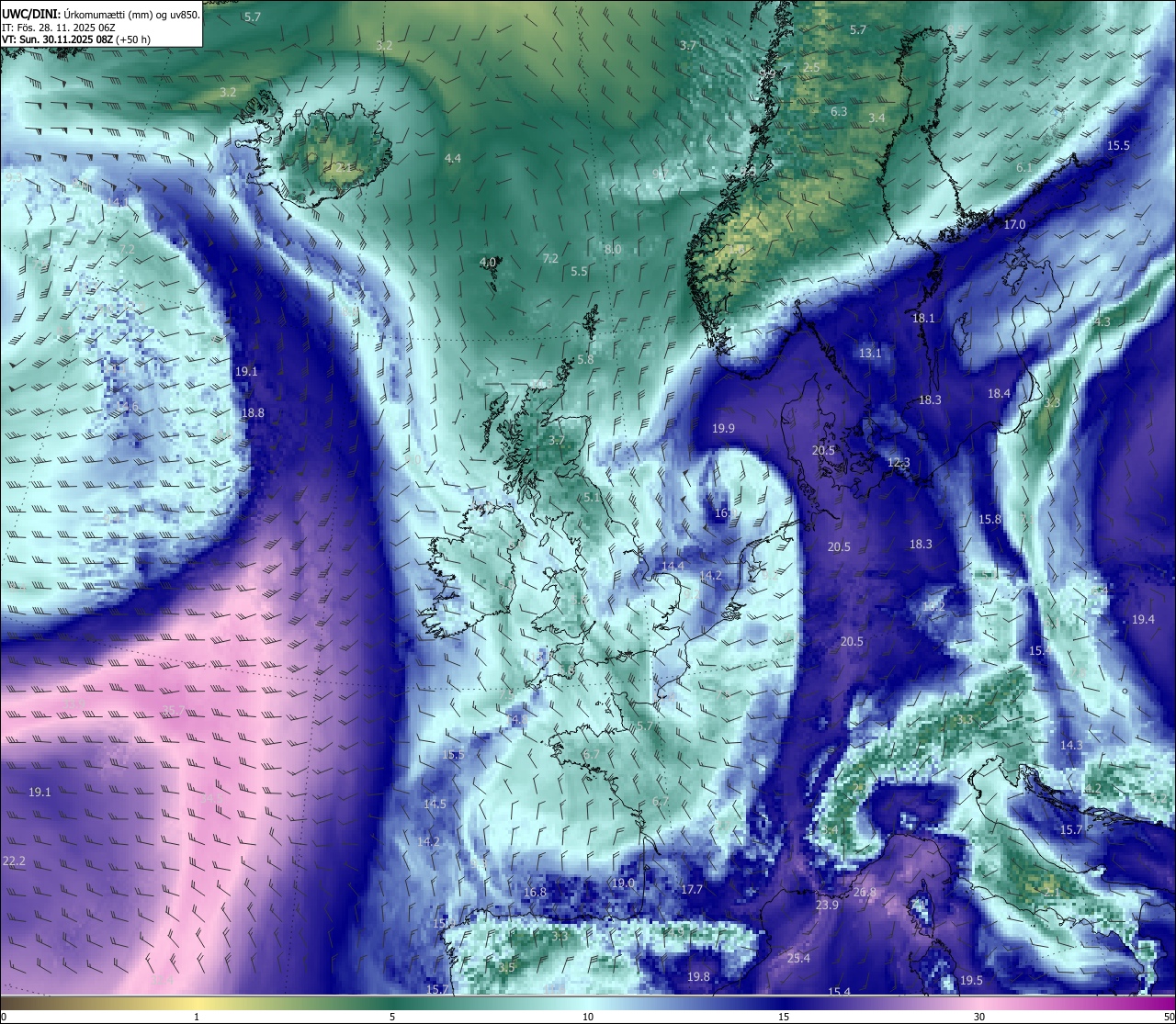Select the 19.5 value label
The image size is (1176, 1024).
(x=971, y=981)
